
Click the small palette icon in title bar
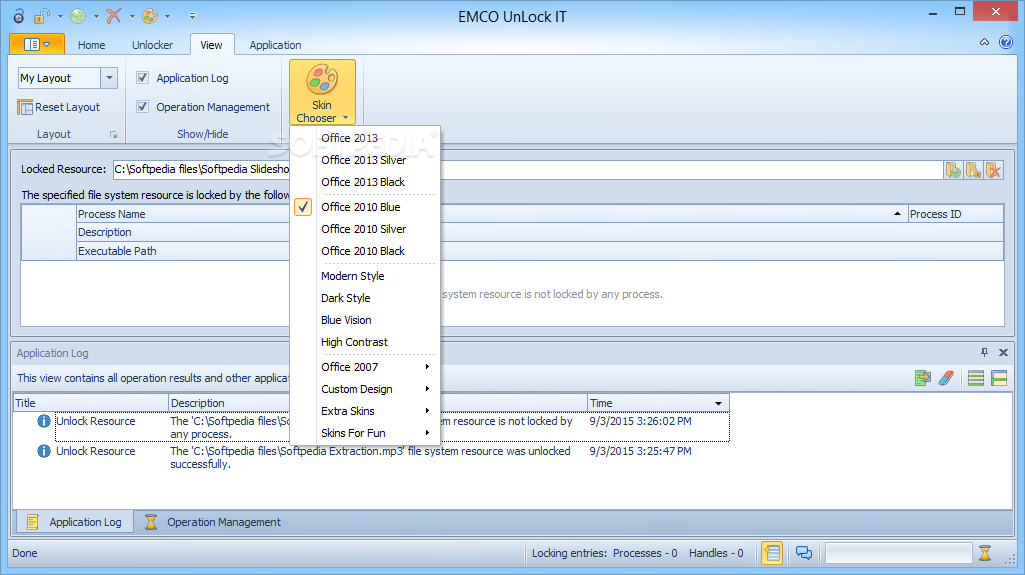150,16
